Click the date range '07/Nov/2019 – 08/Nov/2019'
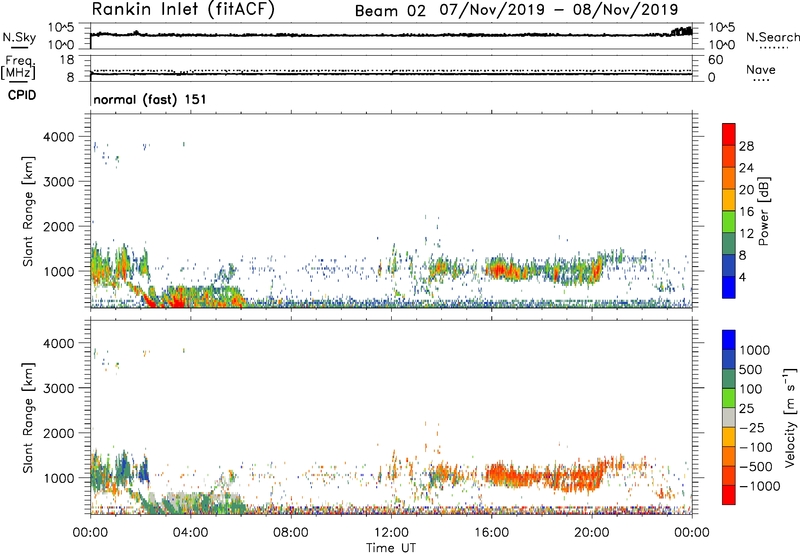Viewport: 800px width, 554px height. tap(559, 10)
